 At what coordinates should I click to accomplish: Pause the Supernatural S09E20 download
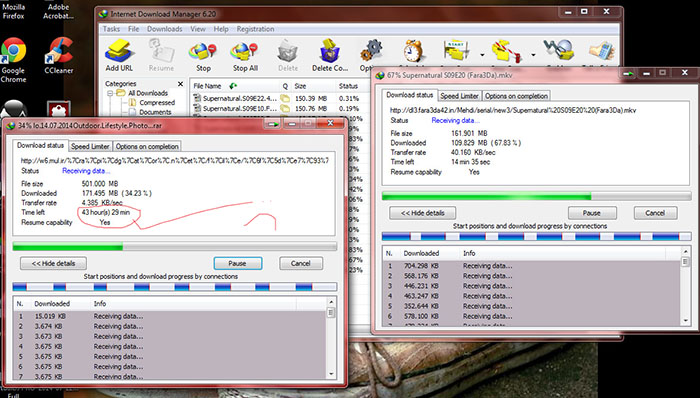(x=592, y=213)
